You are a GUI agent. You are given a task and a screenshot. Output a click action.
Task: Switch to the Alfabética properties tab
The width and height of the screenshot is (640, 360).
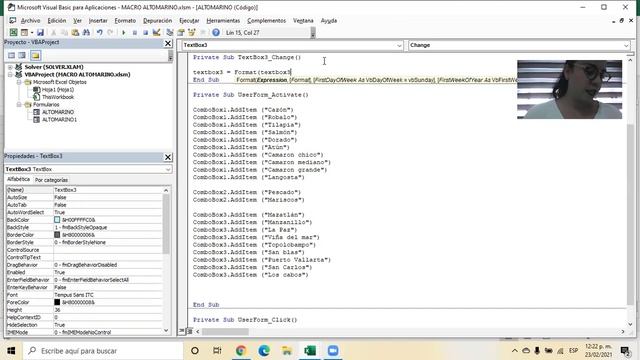pos(18,179)
